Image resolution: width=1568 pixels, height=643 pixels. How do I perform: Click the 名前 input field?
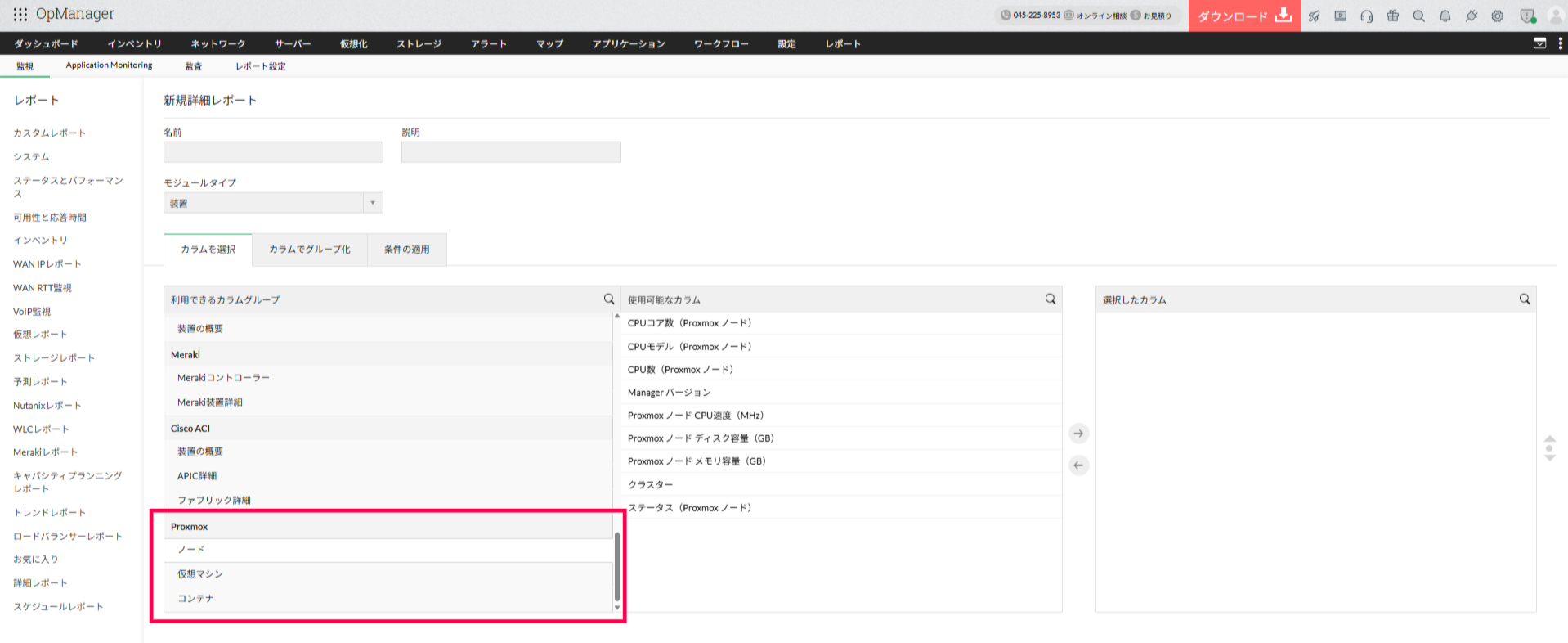point(273,152)
